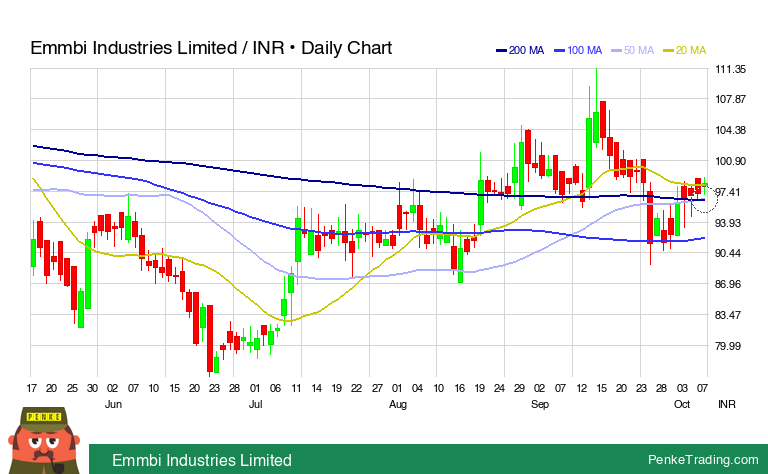Image resolution: width=768 pixels, height=474 pixels.
Task: Select the 200 MA legend entry
Action: (520, 50)
